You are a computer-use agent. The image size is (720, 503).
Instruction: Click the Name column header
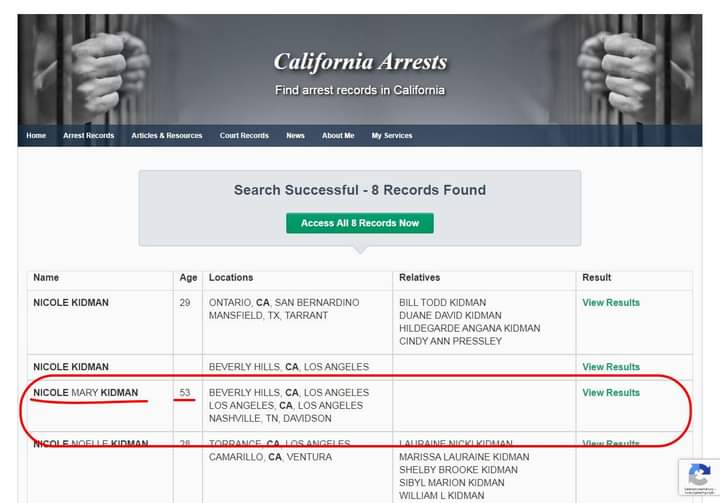[x=46, y=277]
